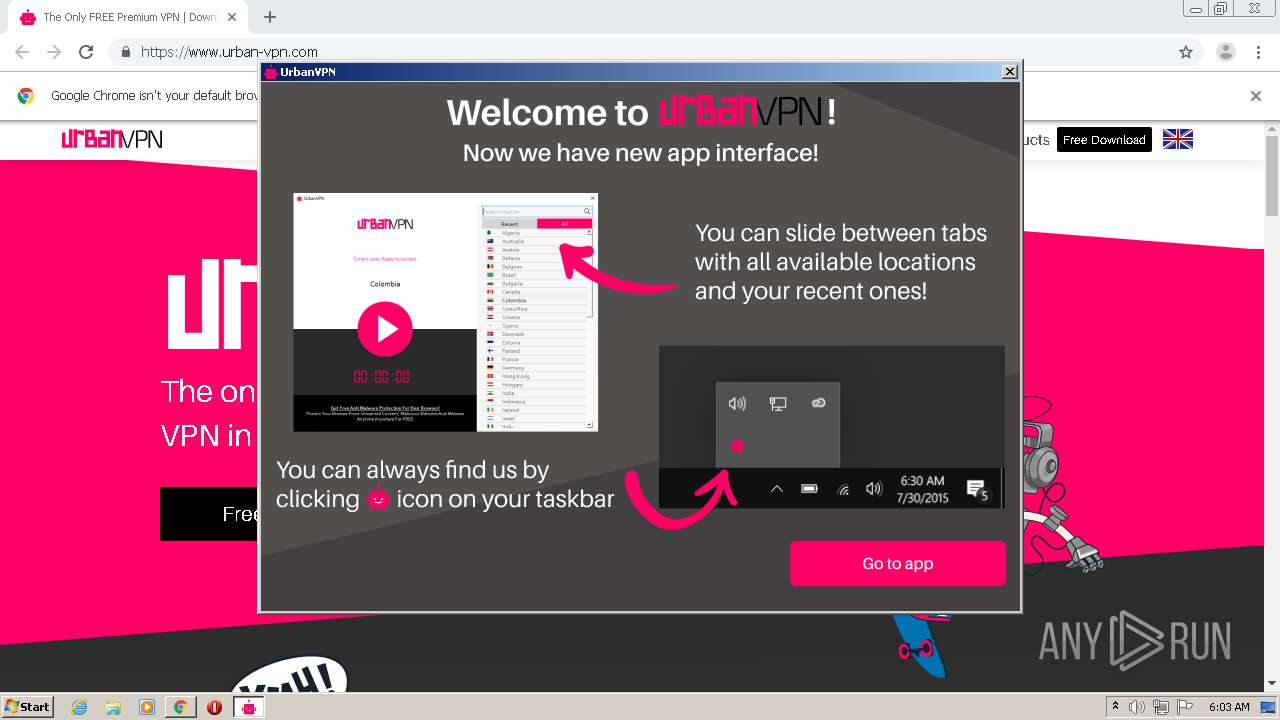1280x720 pixels.
Task: Show hidden system tray icons
Action: [x=1116, y=707]
